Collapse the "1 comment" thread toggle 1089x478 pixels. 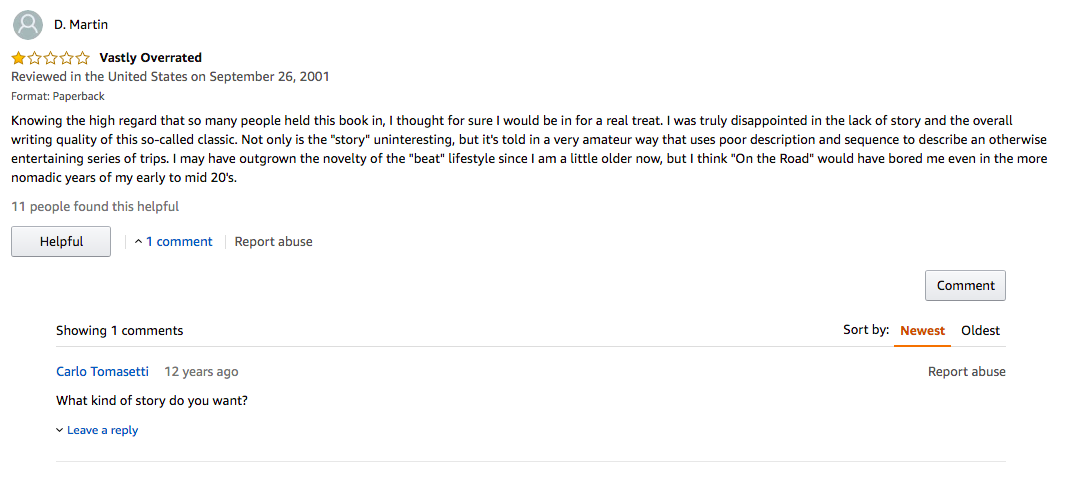(x=174, y=241)
